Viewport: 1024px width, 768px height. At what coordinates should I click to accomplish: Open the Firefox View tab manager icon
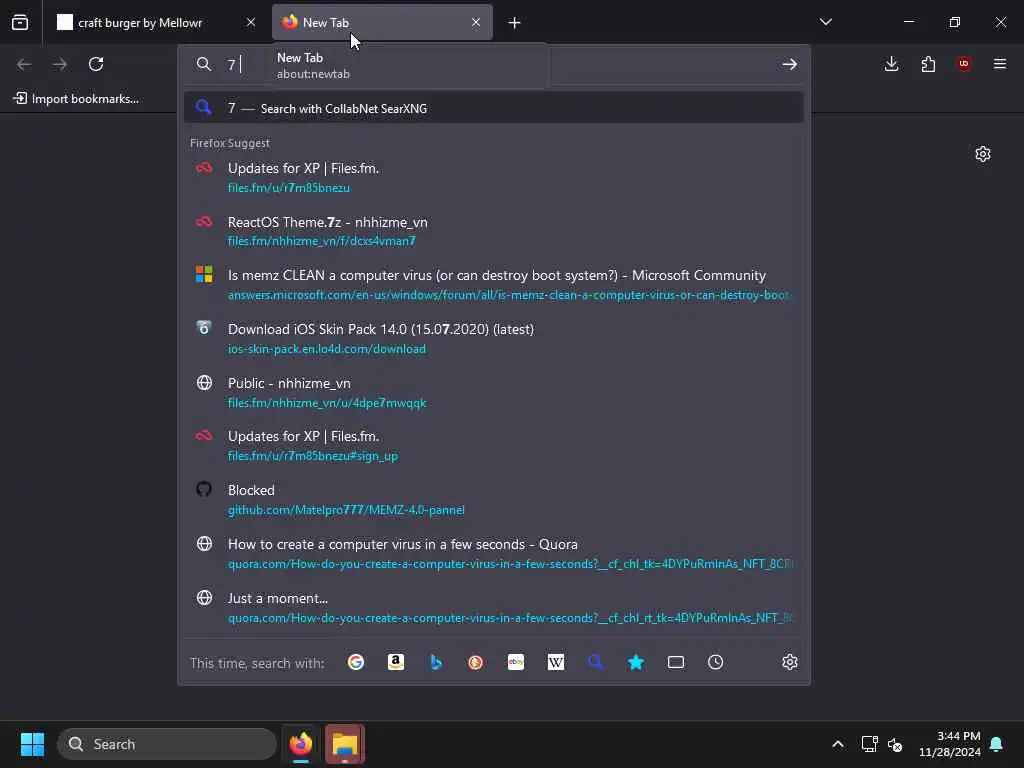tap(20, 22)
